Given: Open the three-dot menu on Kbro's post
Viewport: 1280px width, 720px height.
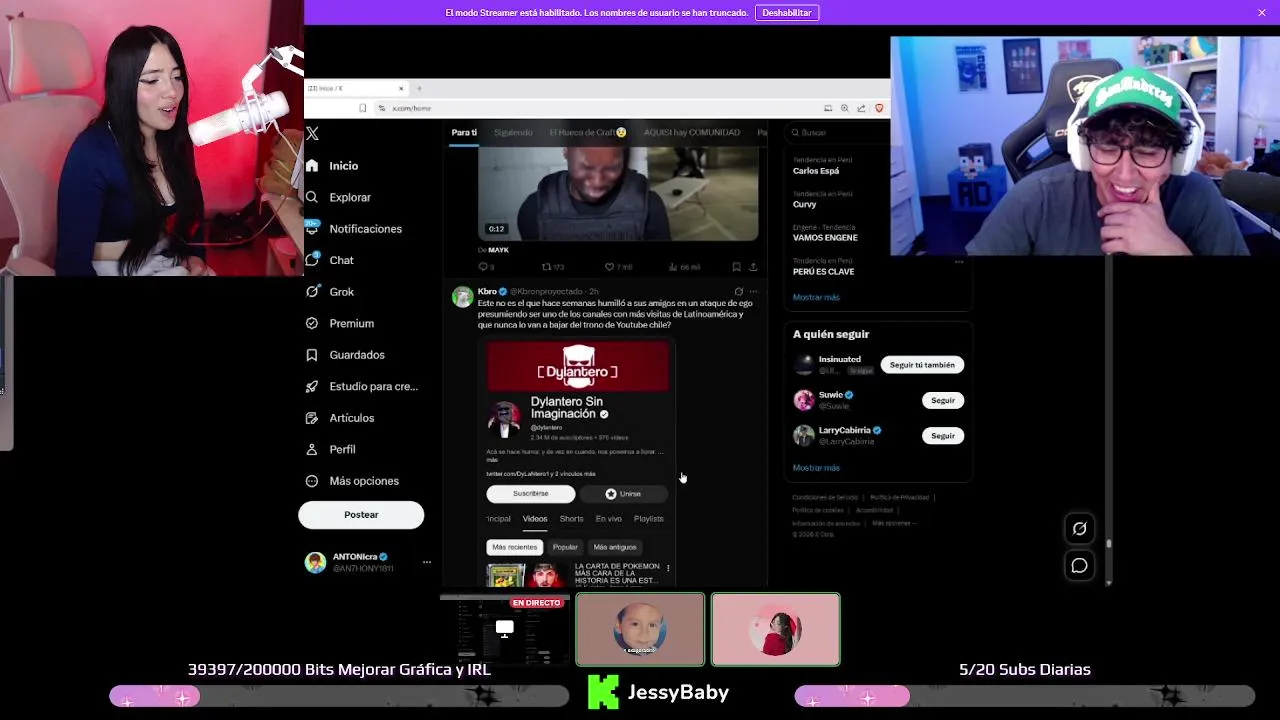Looking at the screenshot, I should [753, 291].
